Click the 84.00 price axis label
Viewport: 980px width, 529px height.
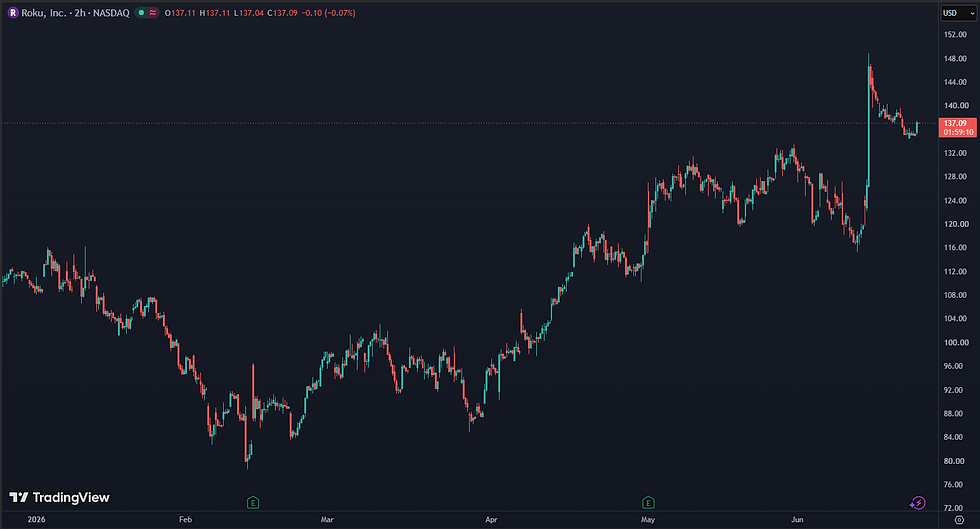pos(953,437)
